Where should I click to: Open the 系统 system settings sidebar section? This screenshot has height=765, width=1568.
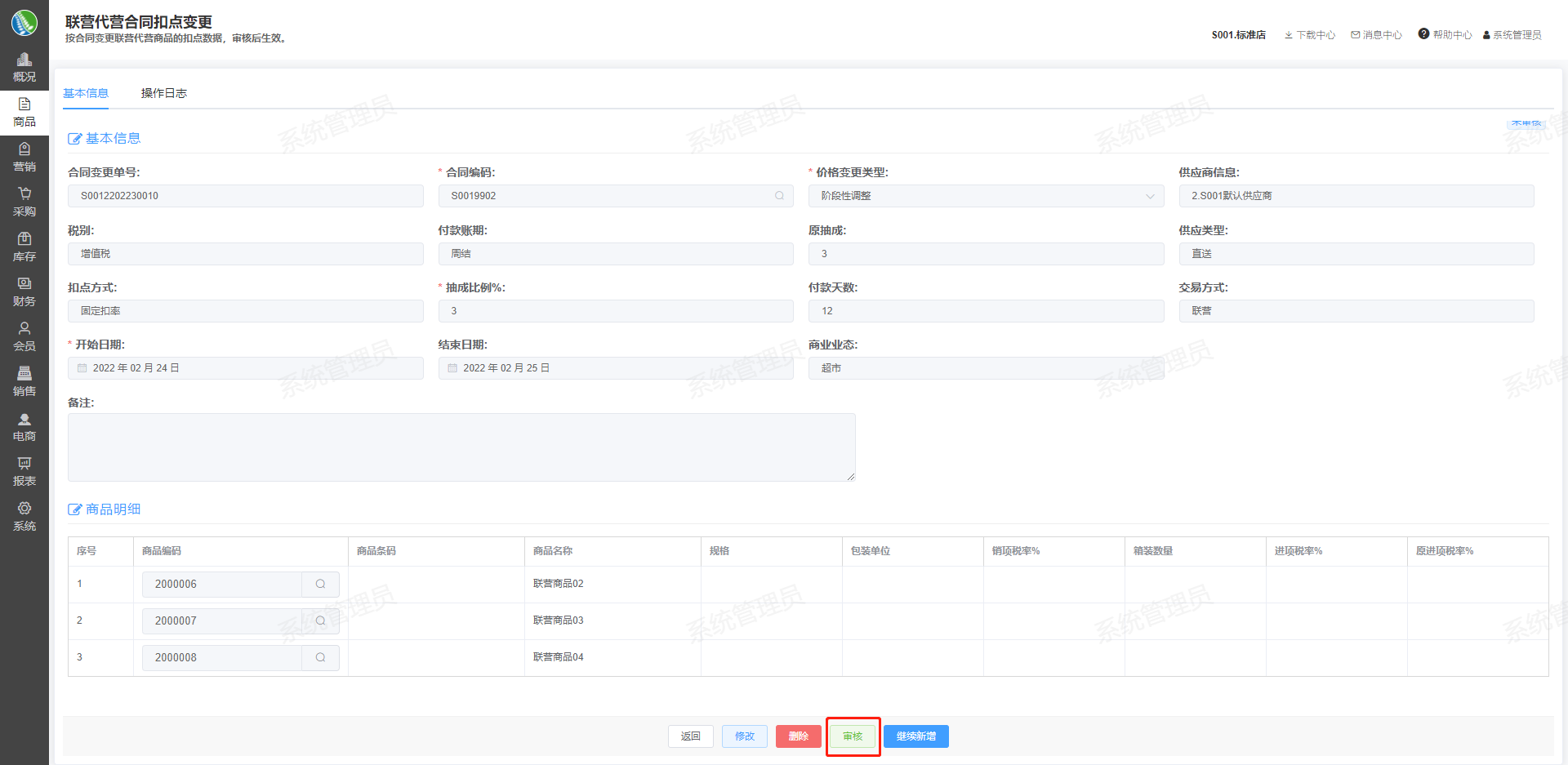point(24,517)
